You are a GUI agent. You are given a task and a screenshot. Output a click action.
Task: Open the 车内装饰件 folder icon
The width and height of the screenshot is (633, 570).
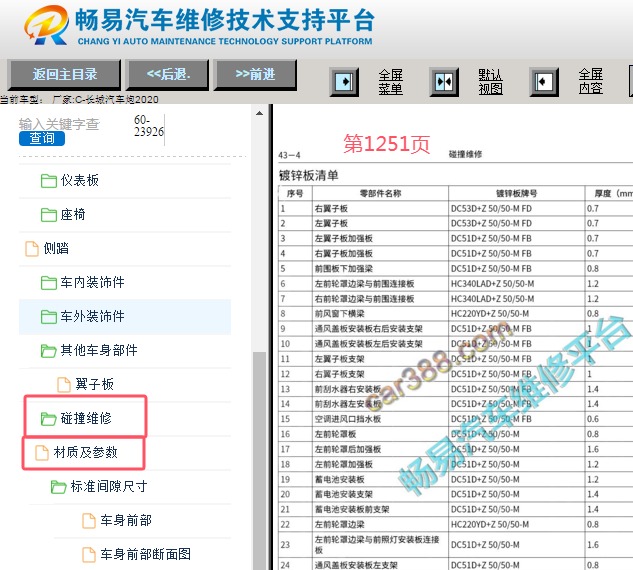(48, 283)
